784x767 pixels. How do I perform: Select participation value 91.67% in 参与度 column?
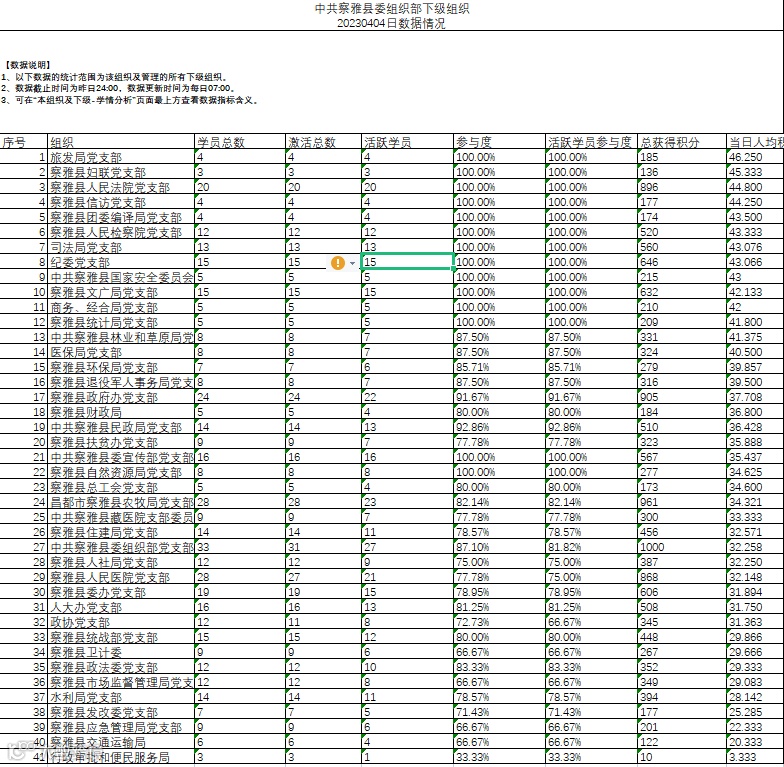(x=500, y=397)
